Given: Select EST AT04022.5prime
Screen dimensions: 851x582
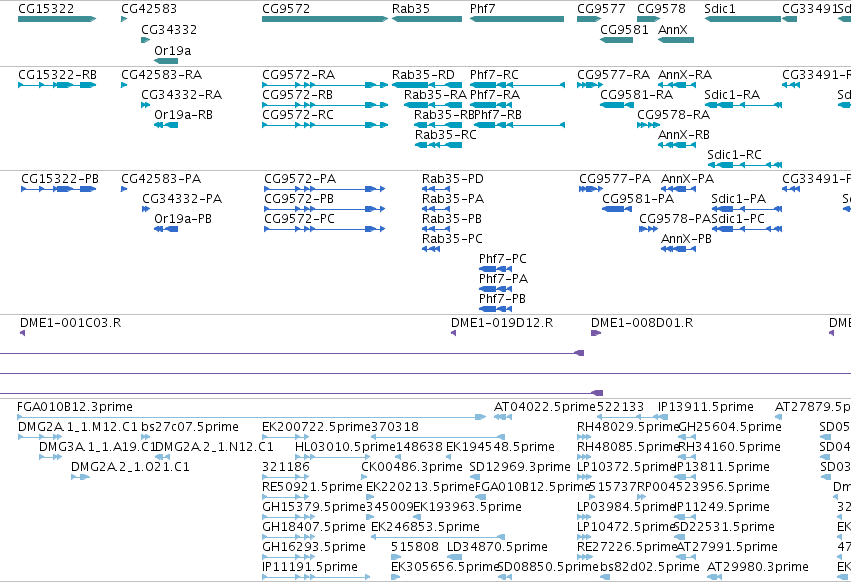Looking at the screenshot, I should pos(545,407).
